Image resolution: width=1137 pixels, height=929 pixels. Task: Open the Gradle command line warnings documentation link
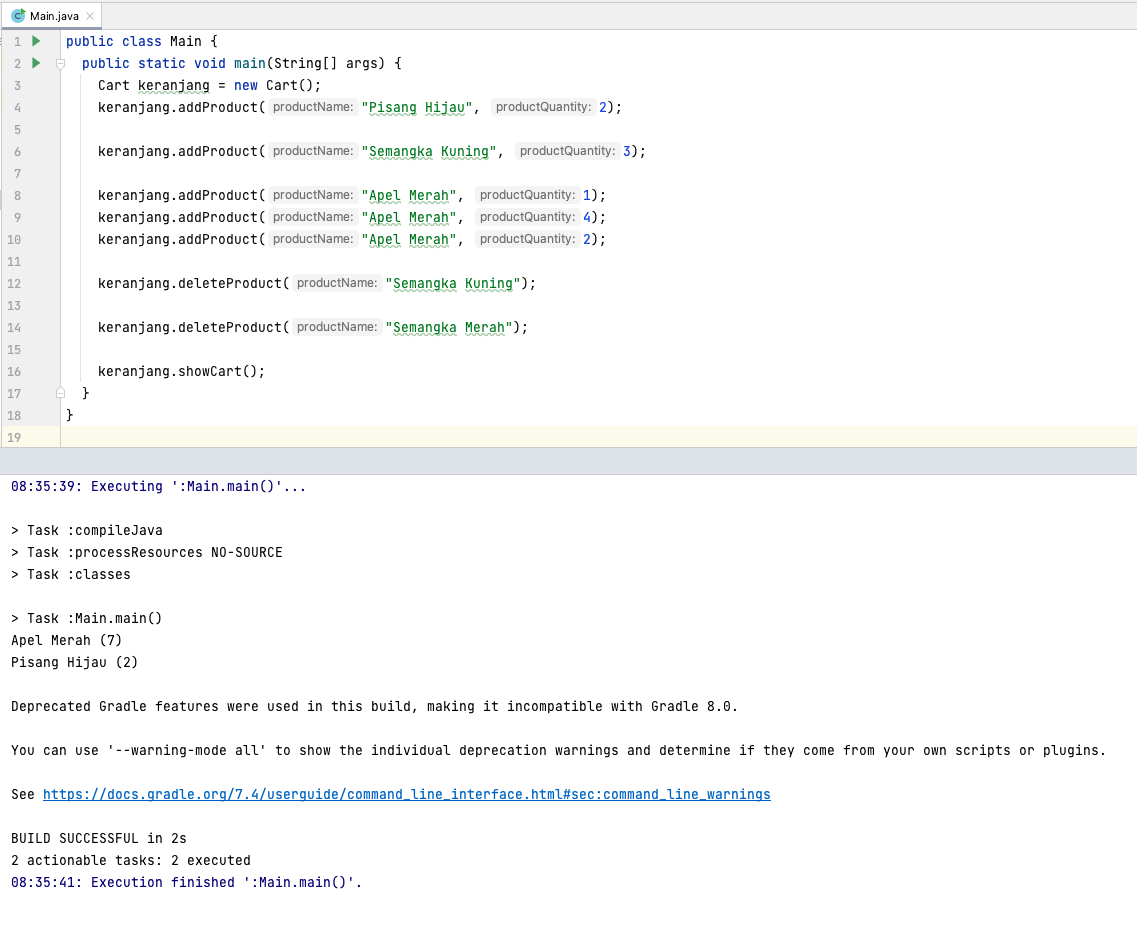click(x=405, y=794)
